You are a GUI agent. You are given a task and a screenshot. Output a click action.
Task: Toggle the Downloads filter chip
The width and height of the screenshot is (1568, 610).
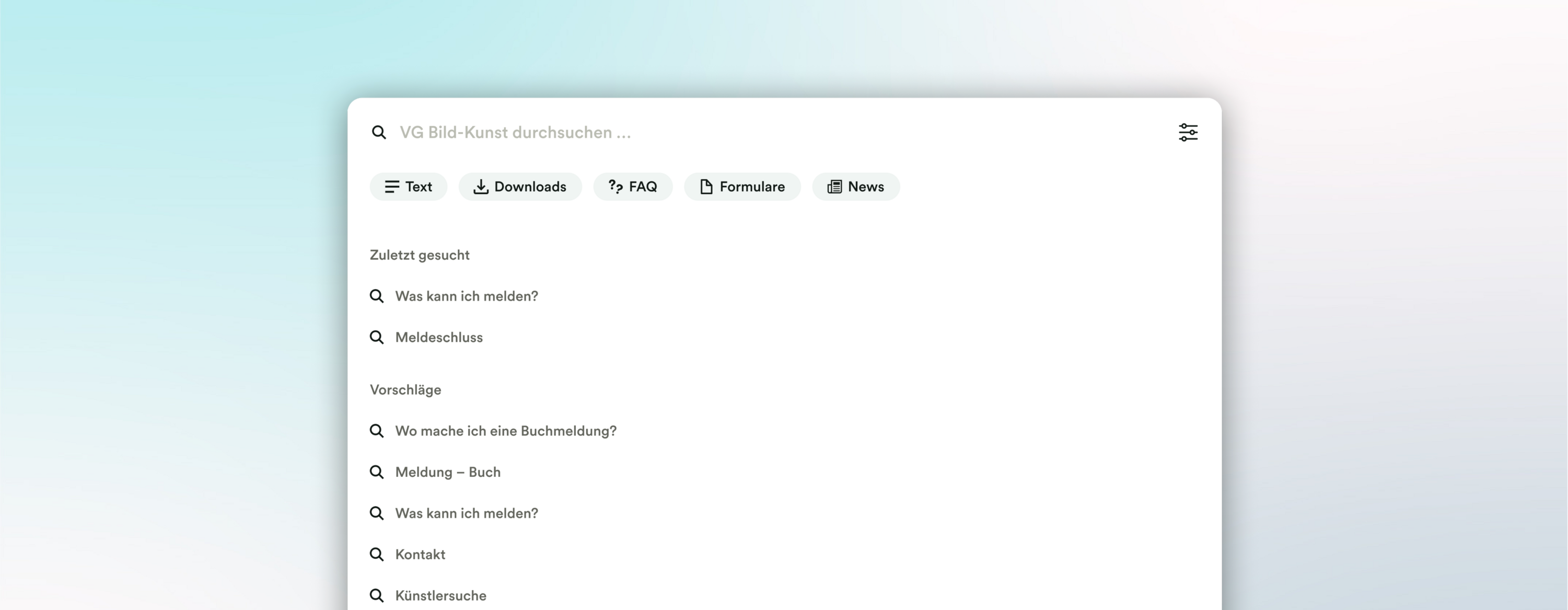click(520, 186)
